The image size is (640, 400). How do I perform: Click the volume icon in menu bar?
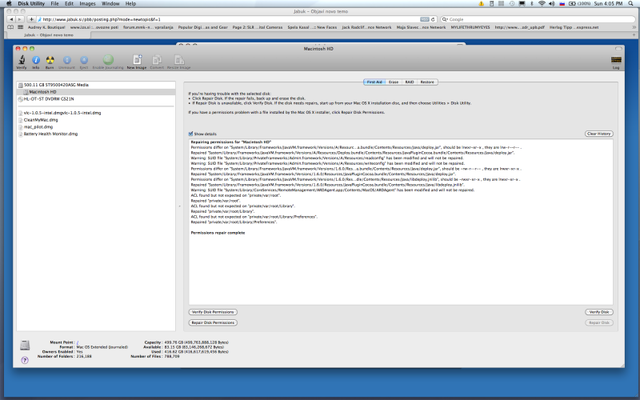pyautogui.click(x=552, y=3)
